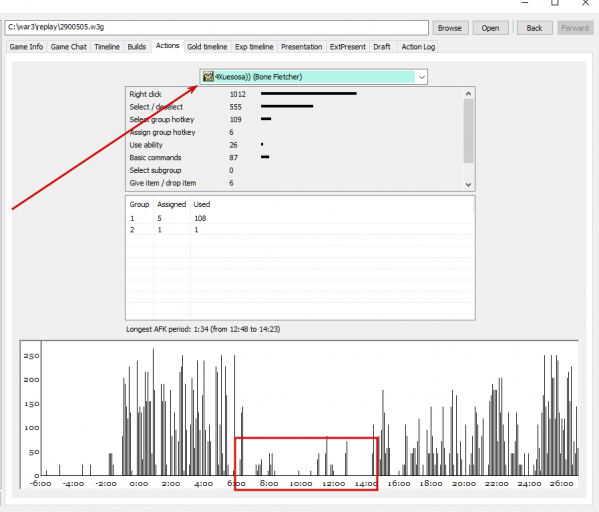599x512 pixels.
Task: Click the Browse button
Action: click(450, 28)
